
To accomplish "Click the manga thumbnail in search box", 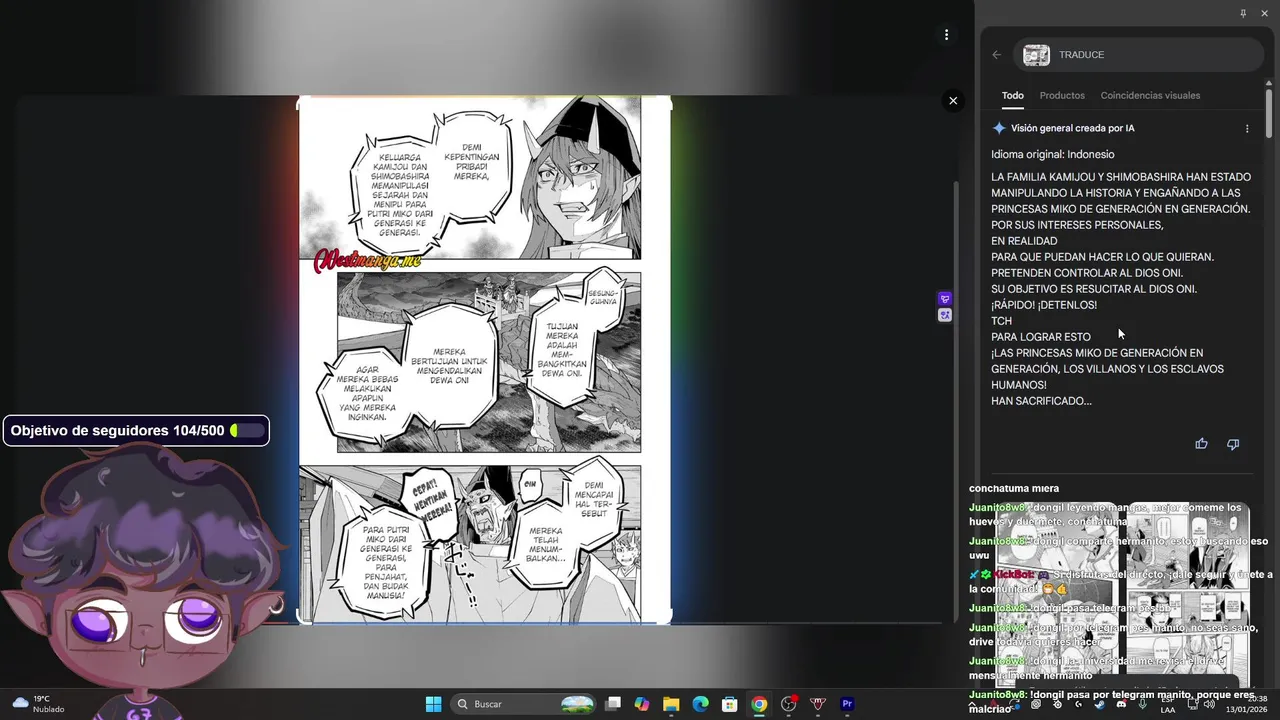I will 1036,55.
